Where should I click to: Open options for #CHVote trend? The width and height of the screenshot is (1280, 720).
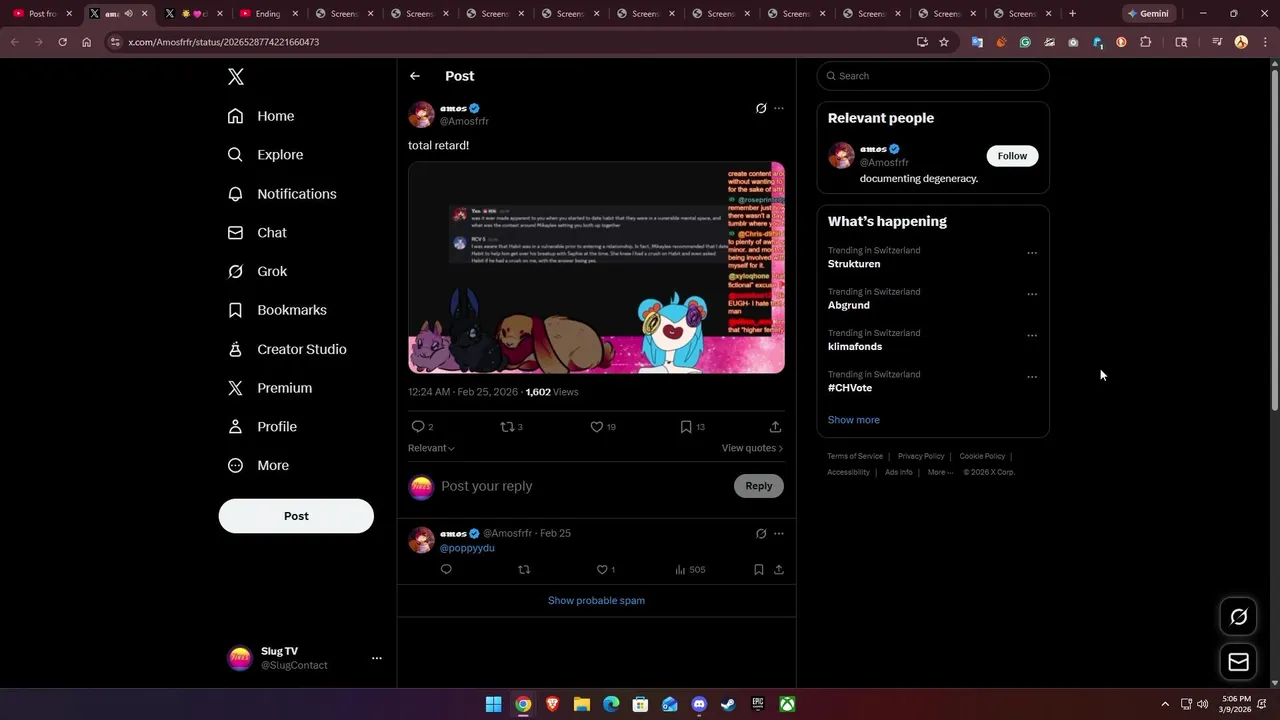click(1032, 377)
